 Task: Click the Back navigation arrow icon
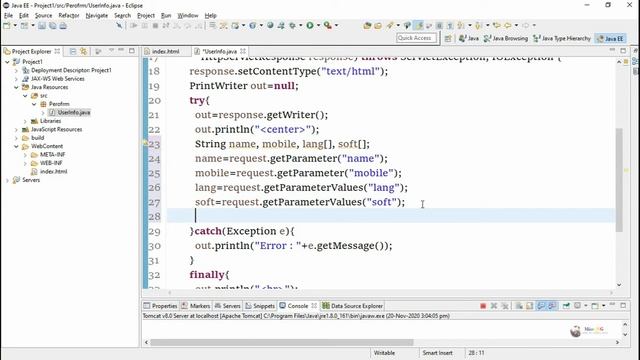point(507,25)
